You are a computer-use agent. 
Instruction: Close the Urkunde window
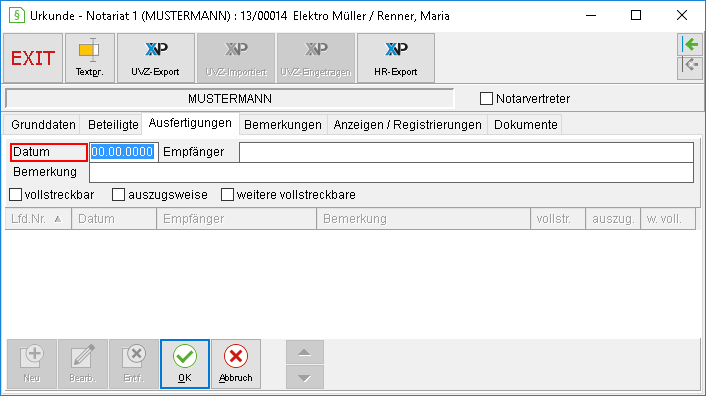point(682,15)
